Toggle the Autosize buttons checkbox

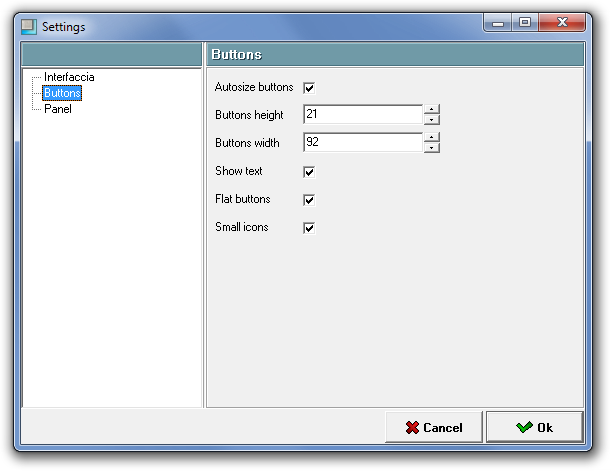[309, 88]
